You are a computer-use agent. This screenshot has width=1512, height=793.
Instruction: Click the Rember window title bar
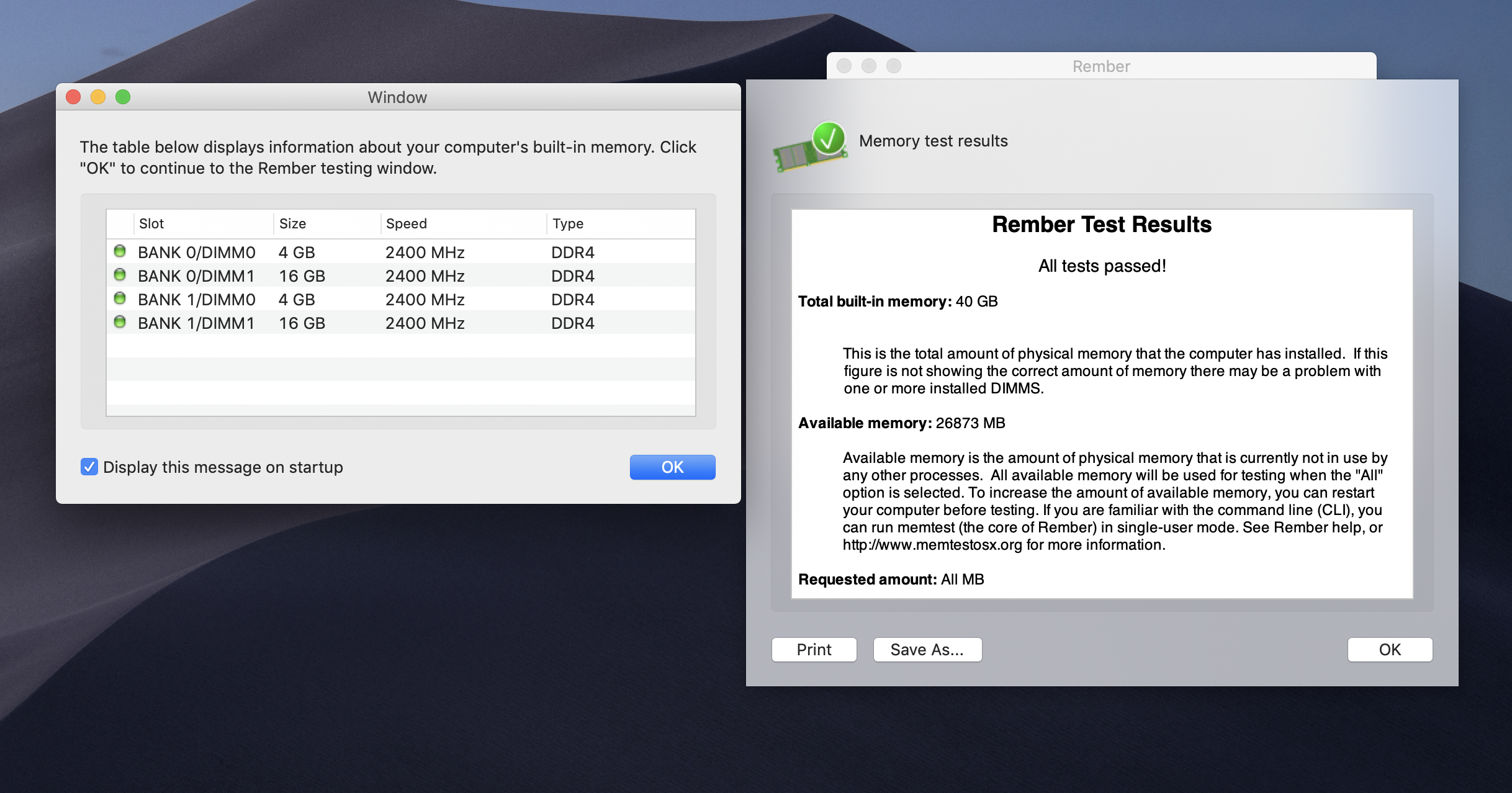coord(1102,66)
